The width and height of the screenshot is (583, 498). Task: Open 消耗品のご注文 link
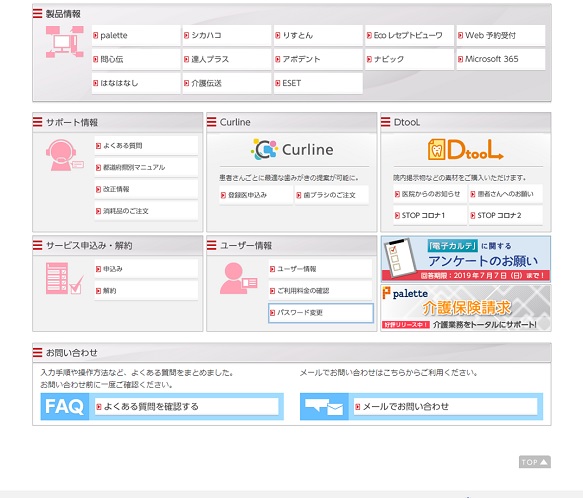coord(146,211)
